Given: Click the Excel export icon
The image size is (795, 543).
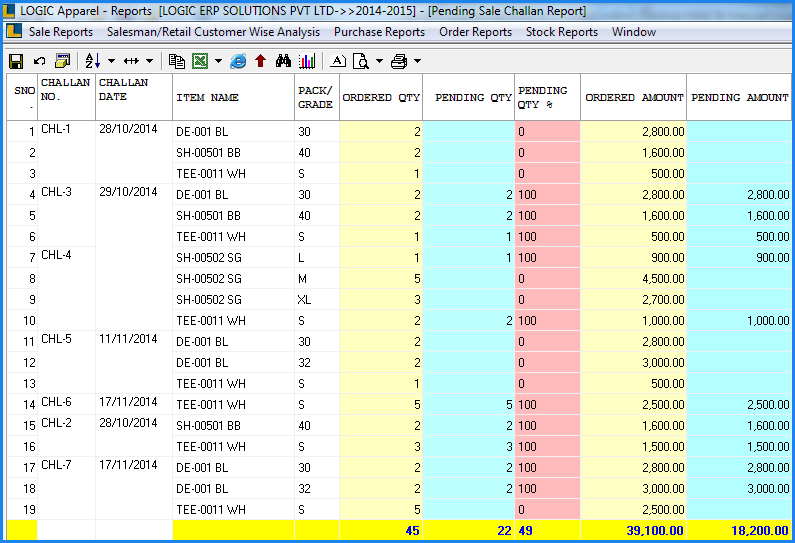Looking at the screenshot, I should [200, 61].
